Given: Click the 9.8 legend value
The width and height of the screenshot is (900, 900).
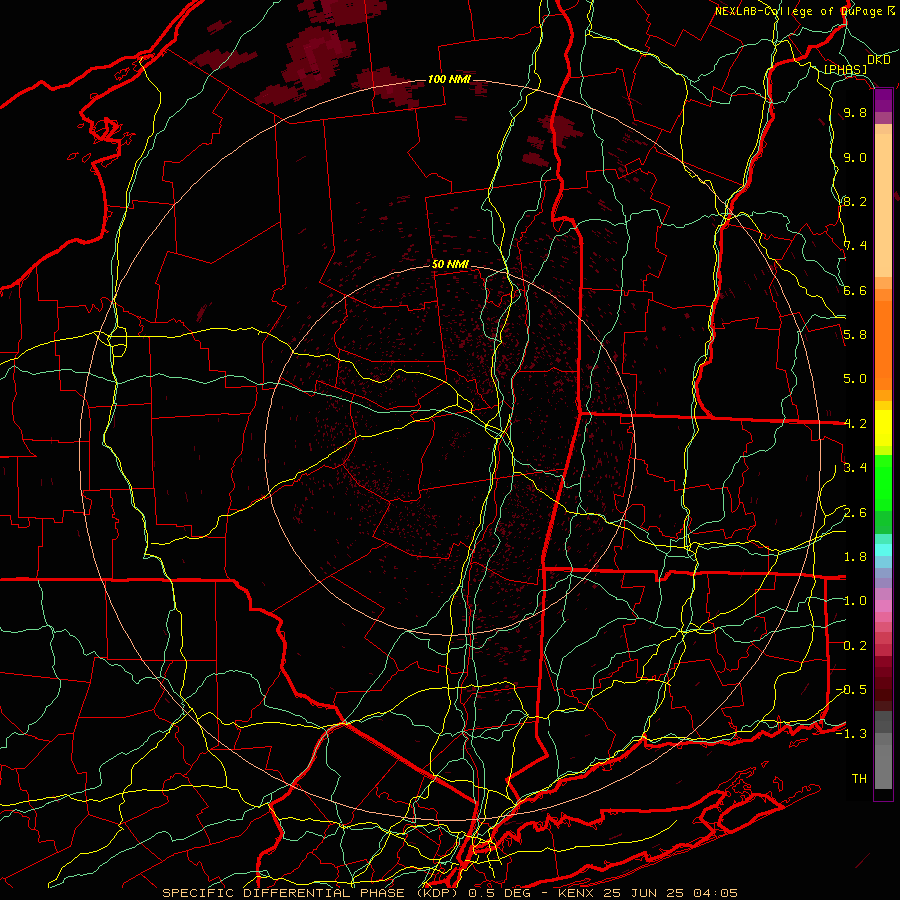Looking at the screenshot, I should [855, 112].
